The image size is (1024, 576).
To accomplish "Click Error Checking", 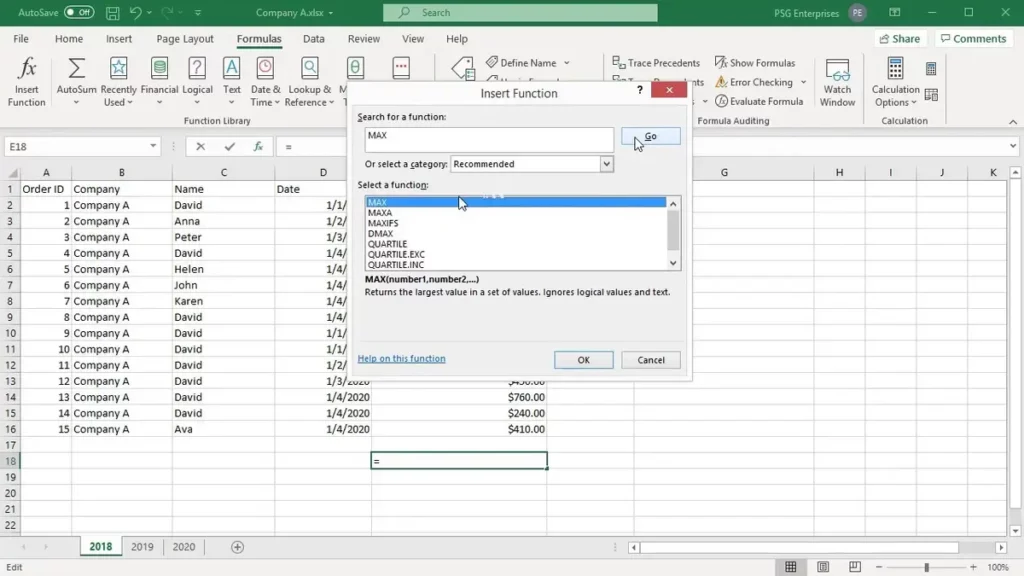I will pyautogui.click(x=754, y=82).
